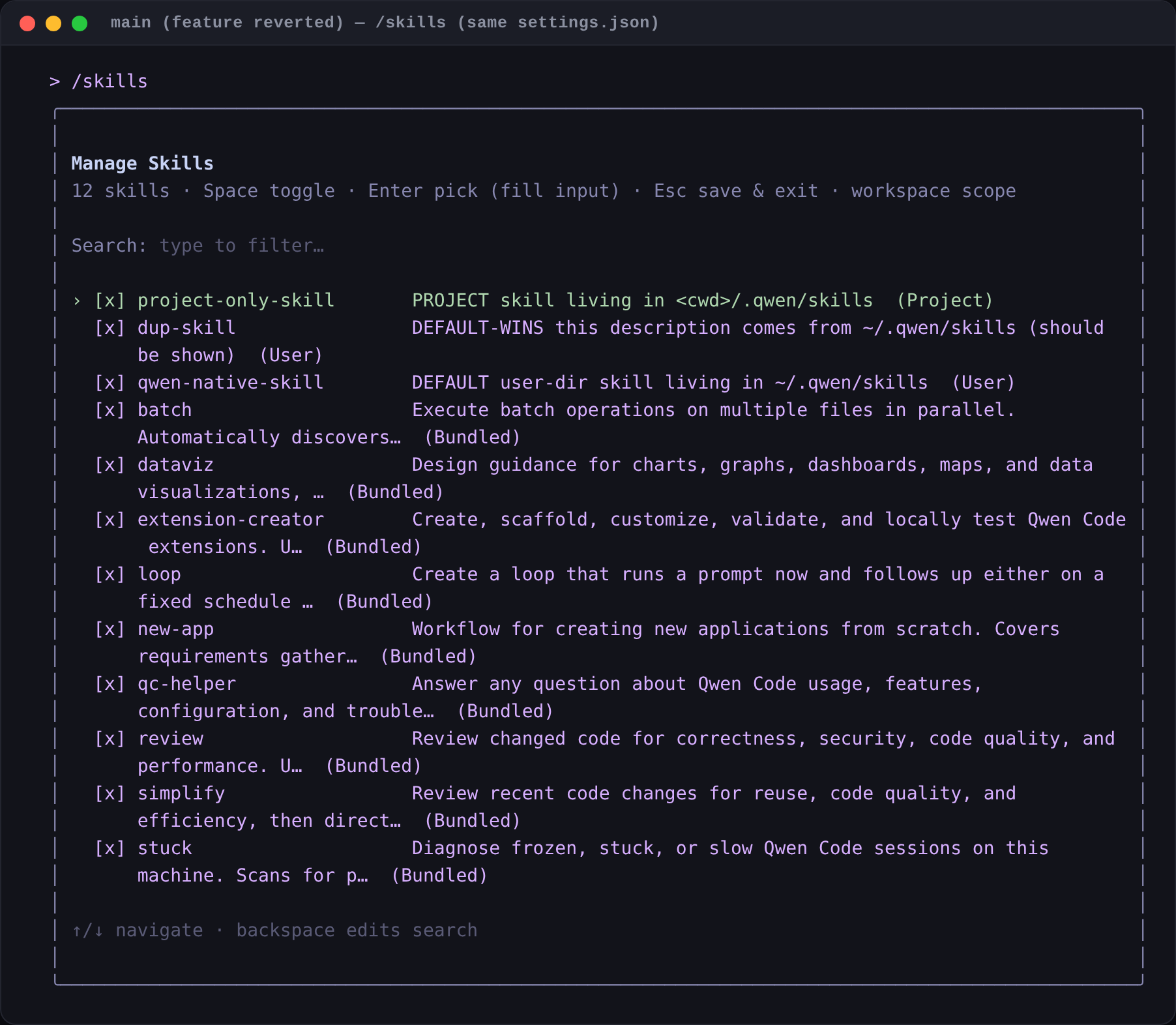
Task: Toggle the dataviz skill checkbox
Action: 110,465
